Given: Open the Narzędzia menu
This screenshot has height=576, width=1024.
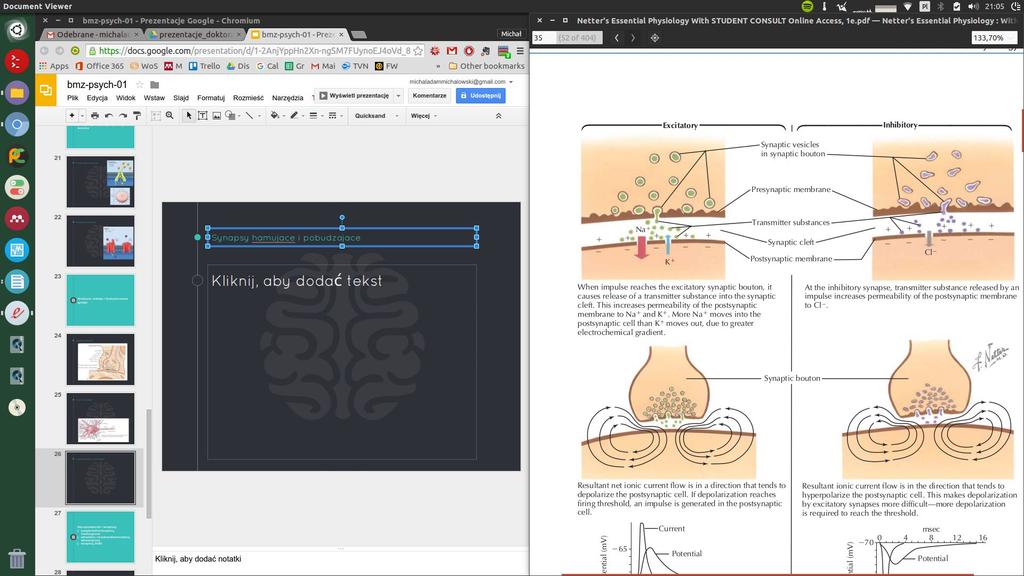Looking at the screenshot, I should [x=287, y=98].
